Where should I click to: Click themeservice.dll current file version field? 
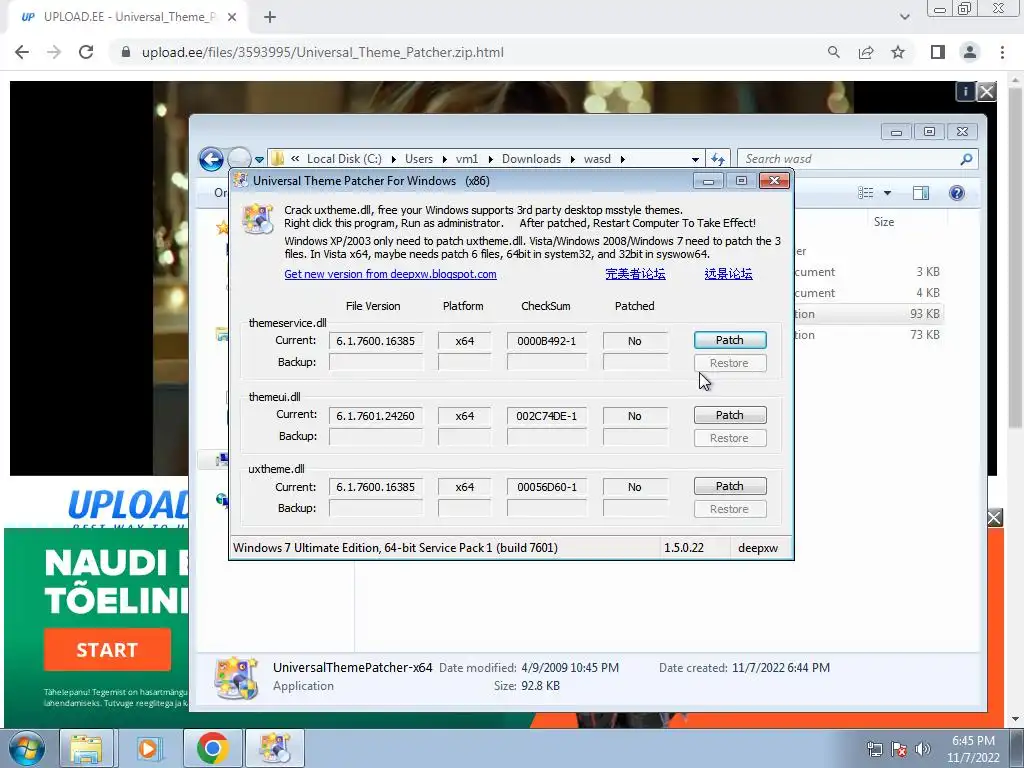[x=376, y=341]
